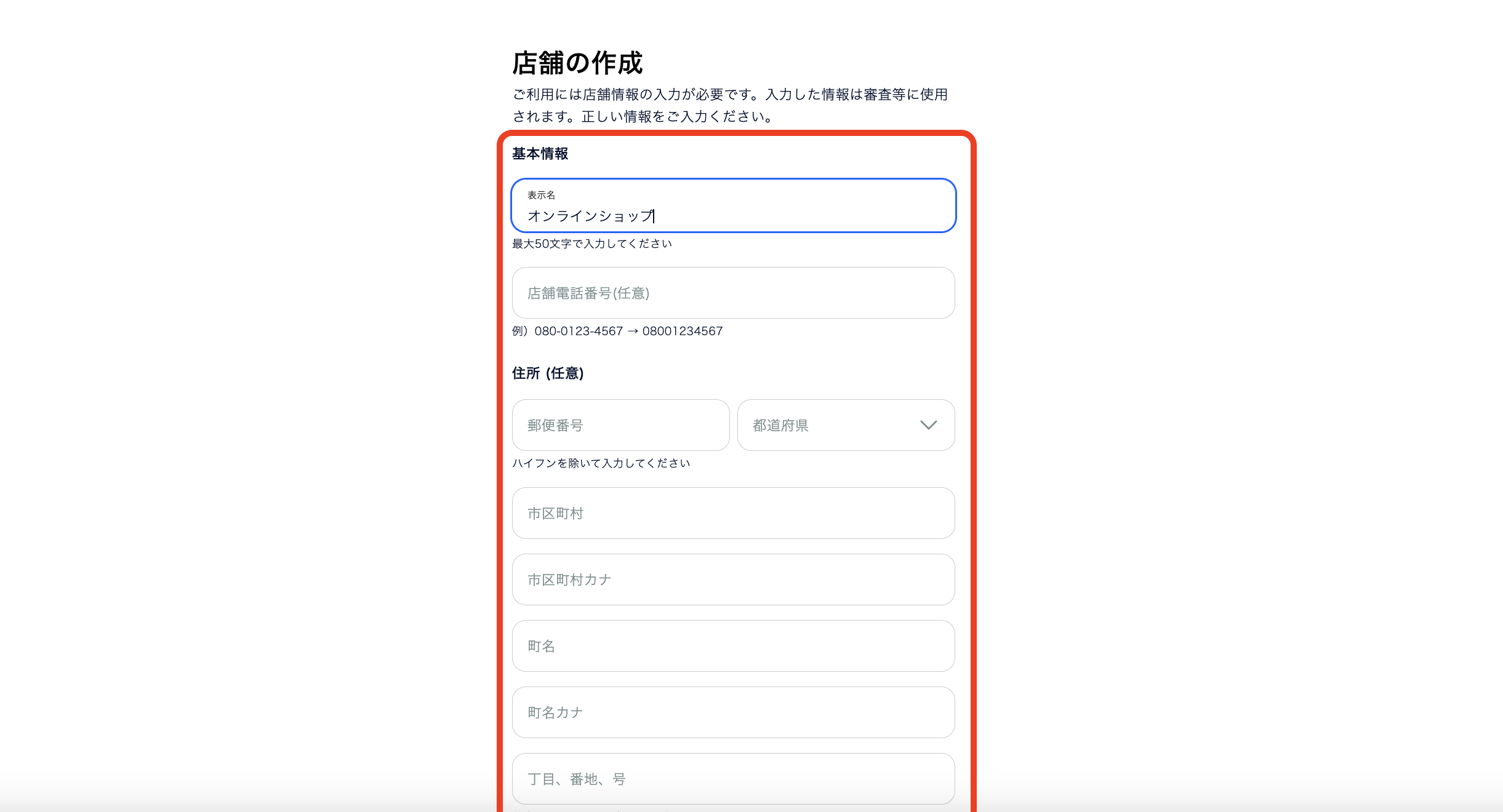This screenshot has height=812, width=1503.
Task: Select the 店舗電話番号 phone number field
Action: click(732, 293)
